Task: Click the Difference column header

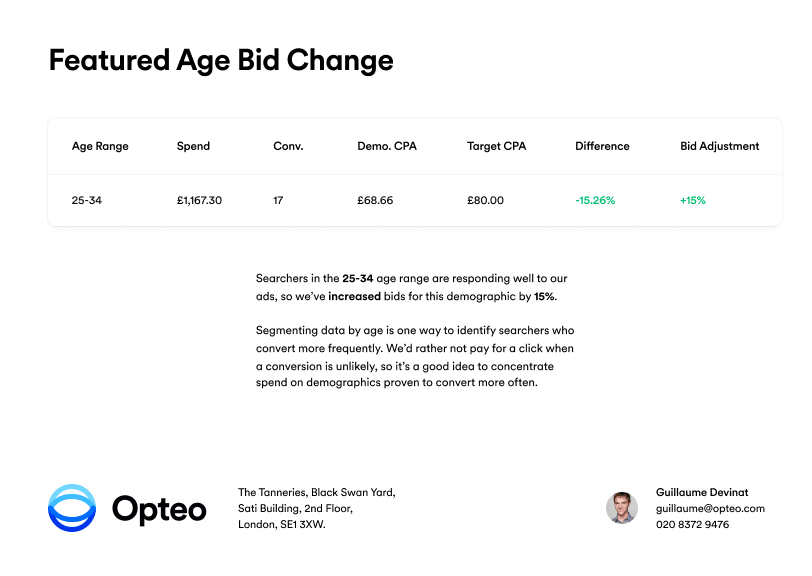Action: pyautogui.click(x=602, y=146)
